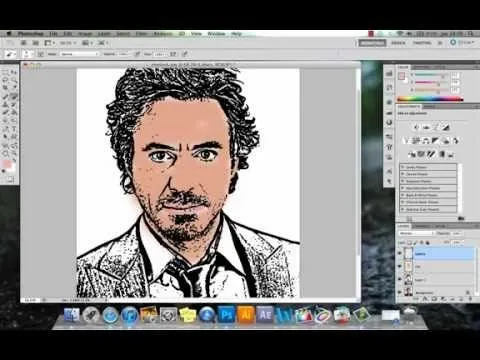Toggle lock transparent pixels
The height and width of the screenshot is (360, 480).
[410, 243]
